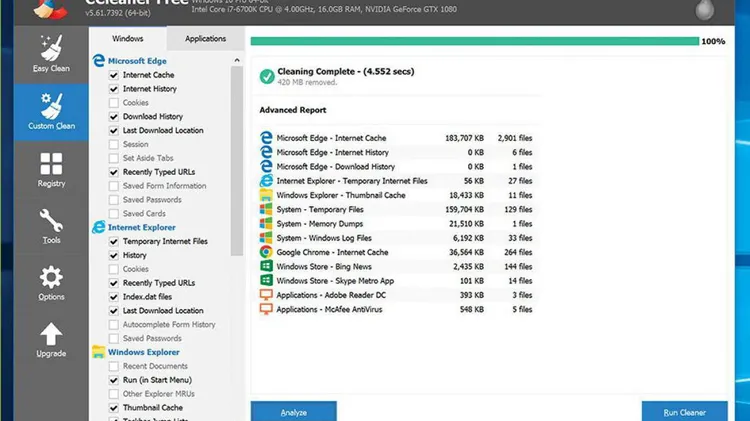Click monitor icon beside Adobe Reader DC row

tap(266, 295)
